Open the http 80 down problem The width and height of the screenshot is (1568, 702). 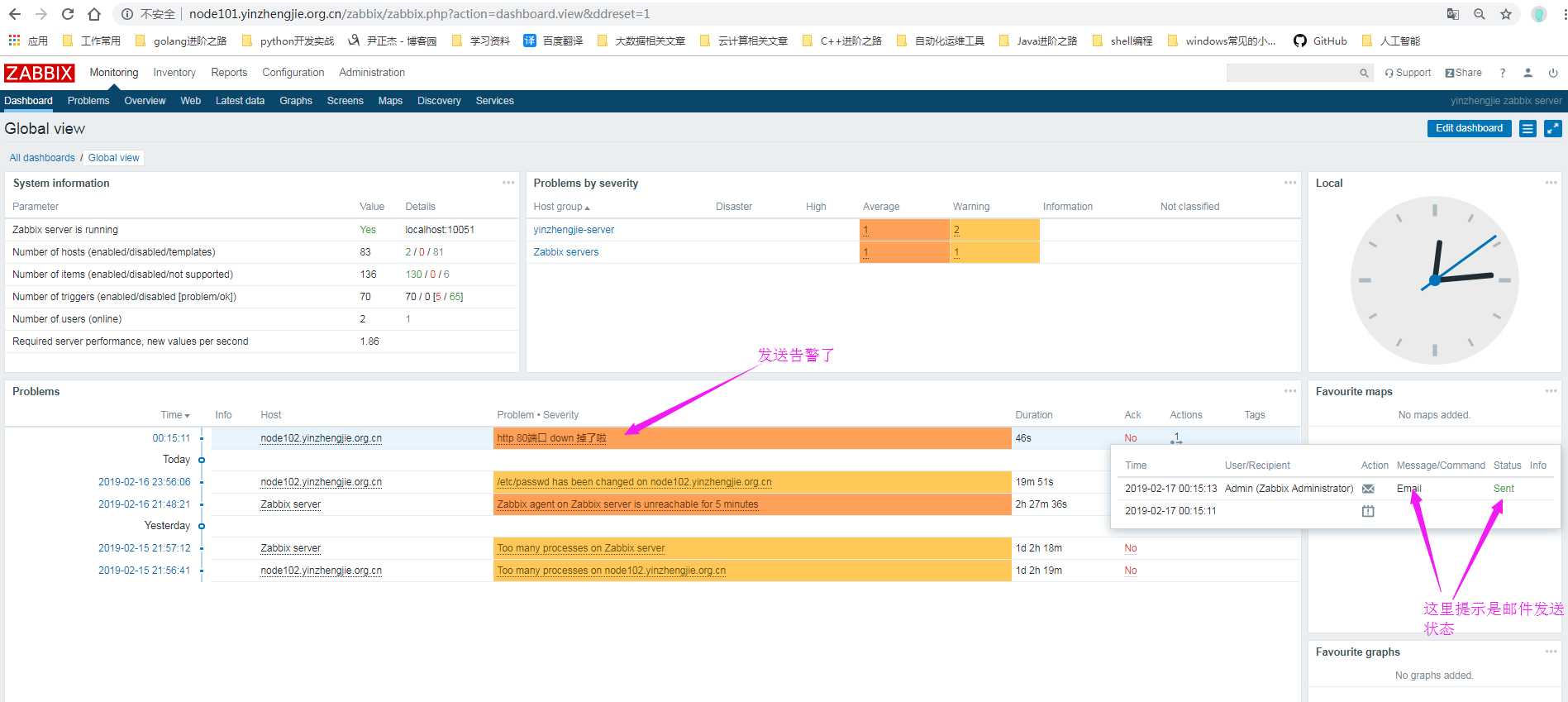tap(551, 438)
